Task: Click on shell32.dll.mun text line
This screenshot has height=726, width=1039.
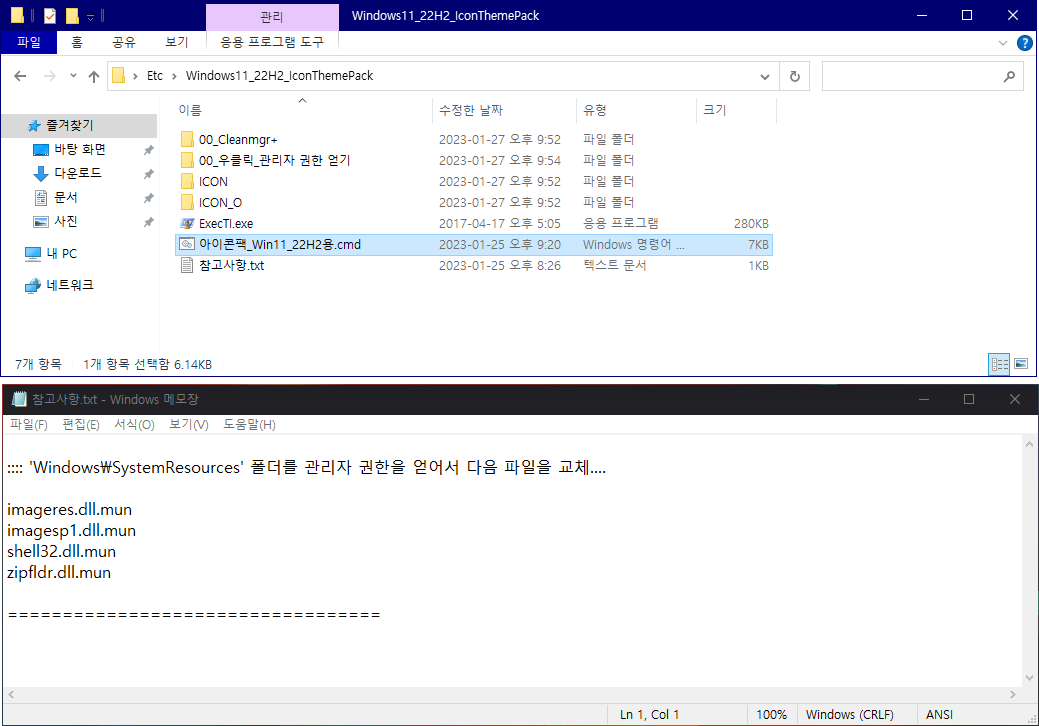Action: point(62,552)
